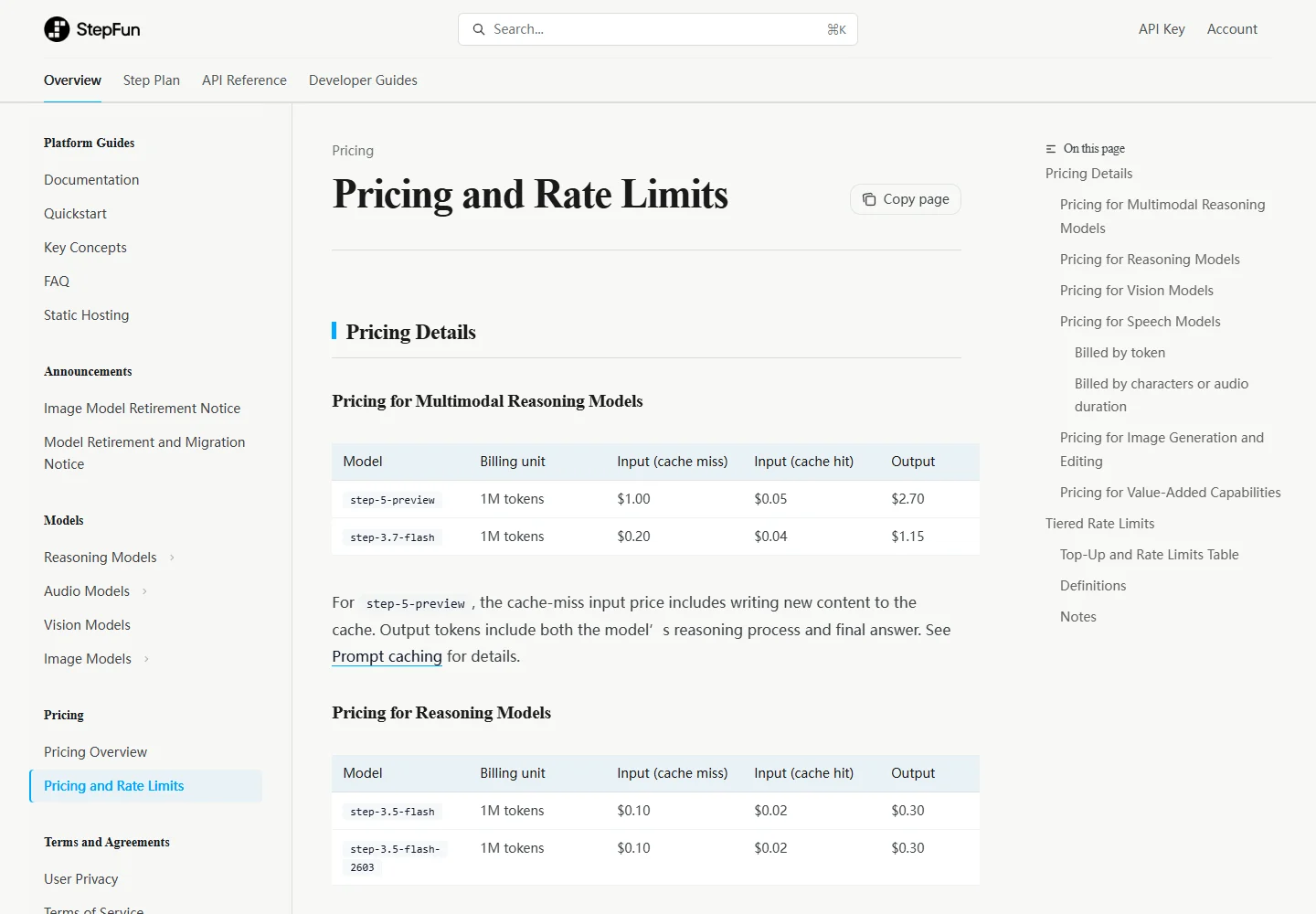Expand the Image Models chevron

[146, 659]
